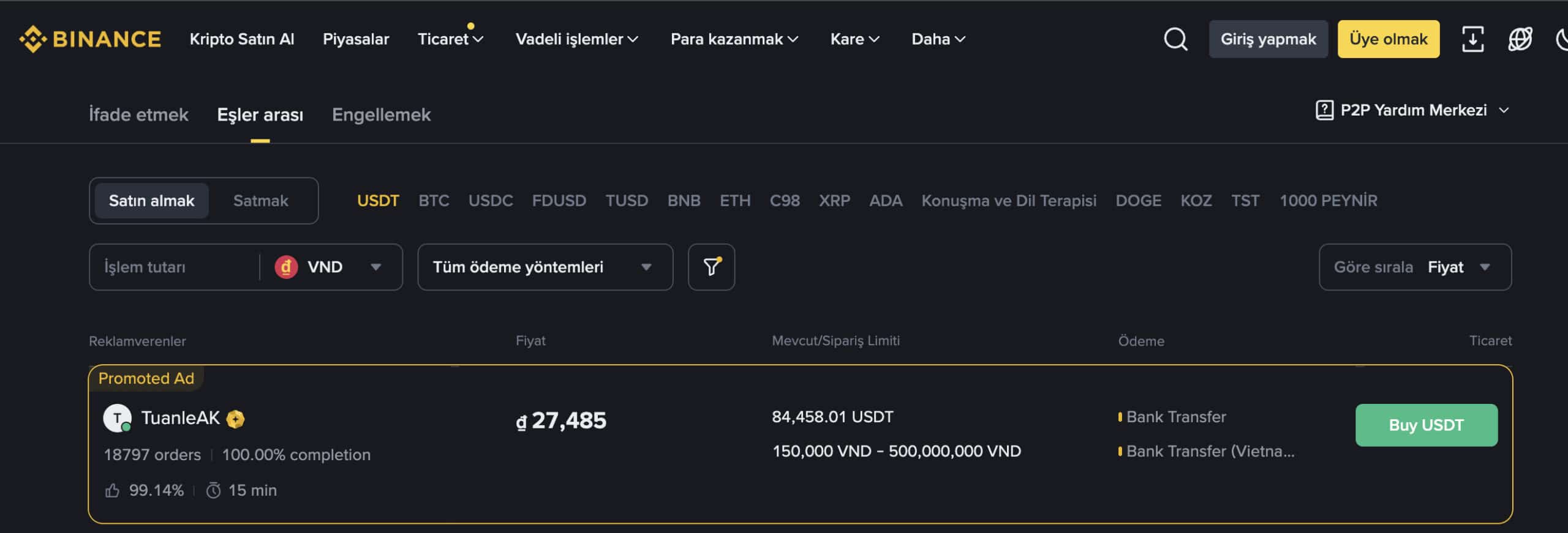Open the filter funnel icon
Image resolution: width=1568 pixels, height=533 pixels.
click(710, 267)
